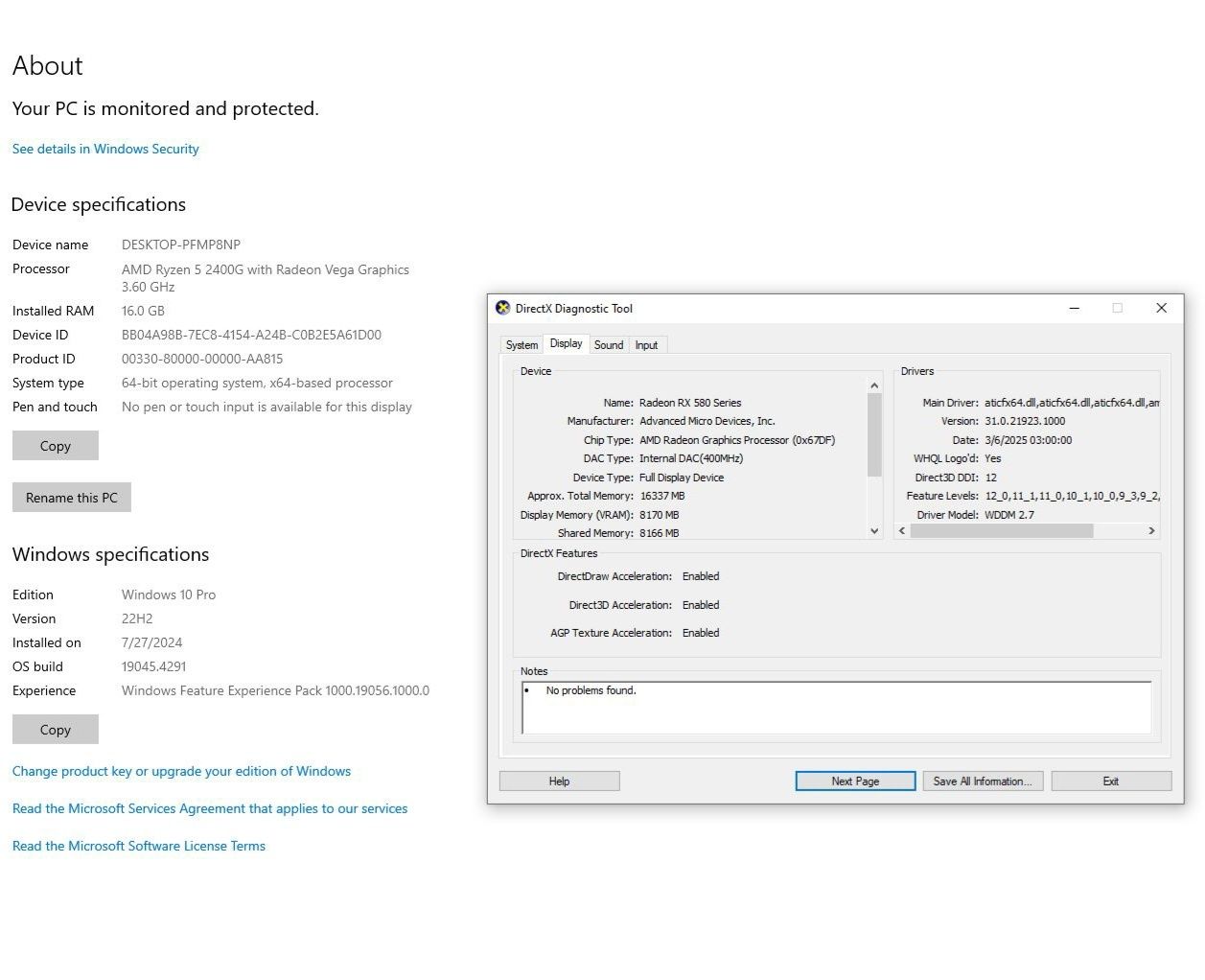
Task: Click the Product ID value 00330-80000-00000-AA815
Action: click(x=202, y=359)
